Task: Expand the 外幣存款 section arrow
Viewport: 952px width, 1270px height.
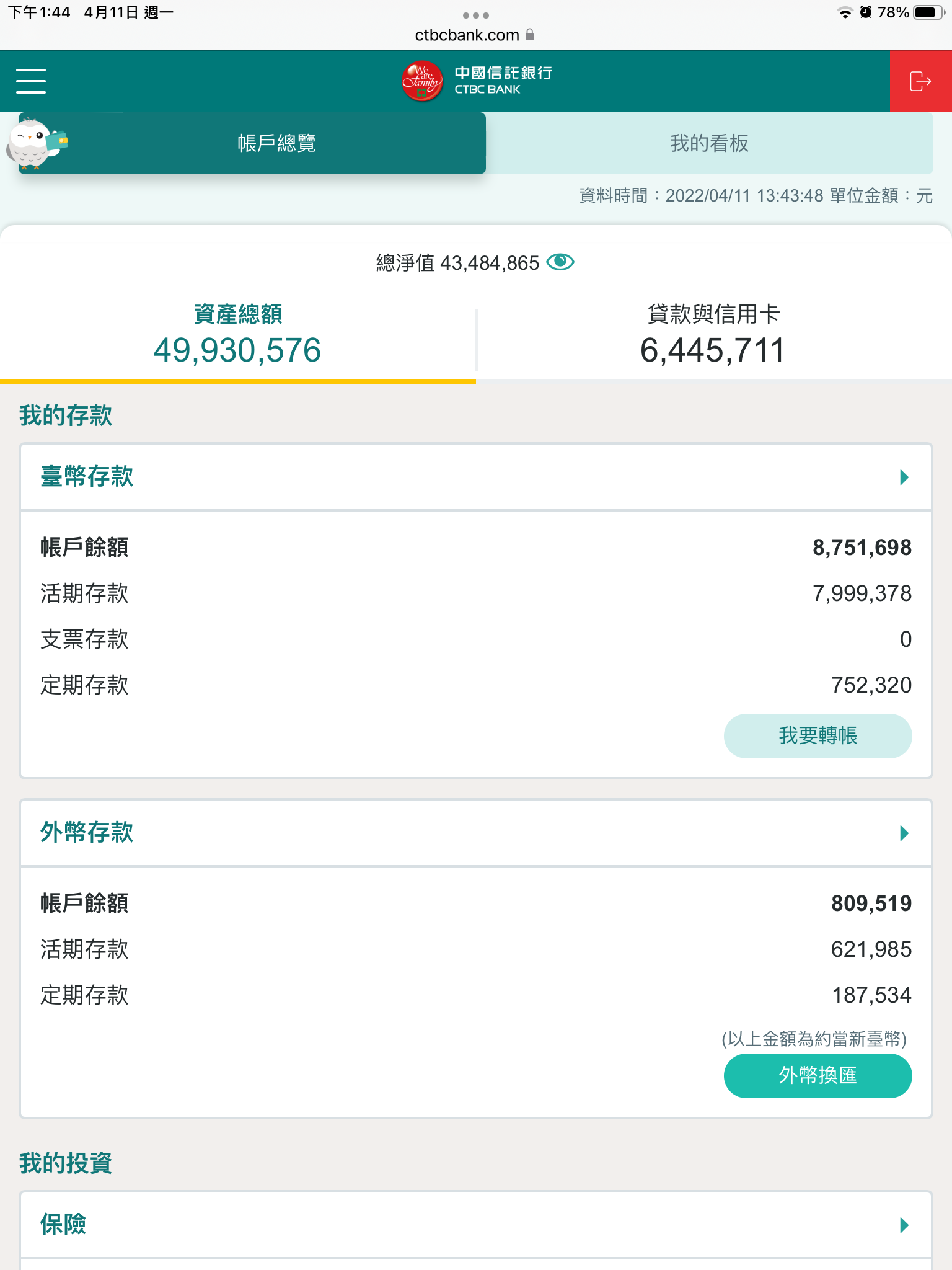Action: coord(904,833)
